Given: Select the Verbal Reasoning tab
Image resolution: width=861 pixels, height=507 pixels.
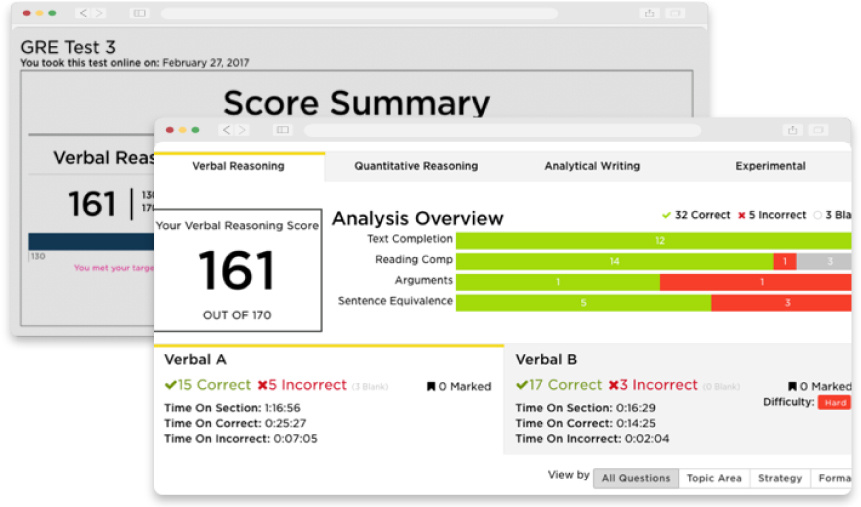Looking at the screenshot, I should pyautogui.click(x=238, y=166).
